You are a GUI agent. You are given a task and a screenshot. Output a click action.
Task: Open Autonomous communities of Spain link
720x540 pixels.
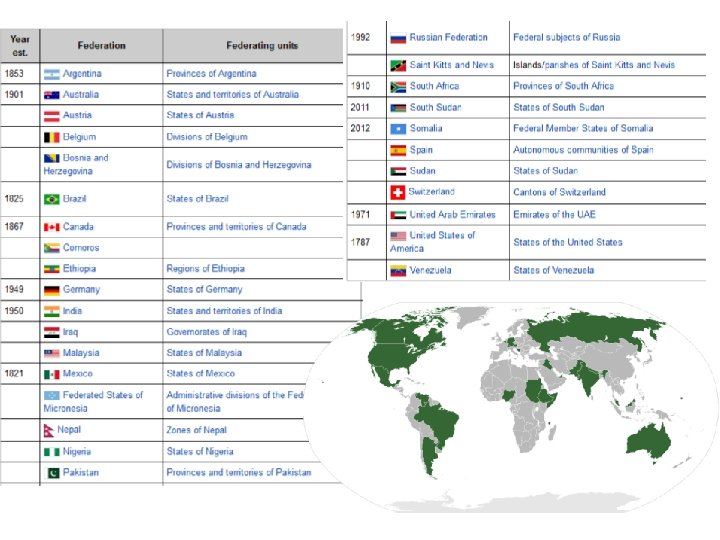tap(583, 150)
